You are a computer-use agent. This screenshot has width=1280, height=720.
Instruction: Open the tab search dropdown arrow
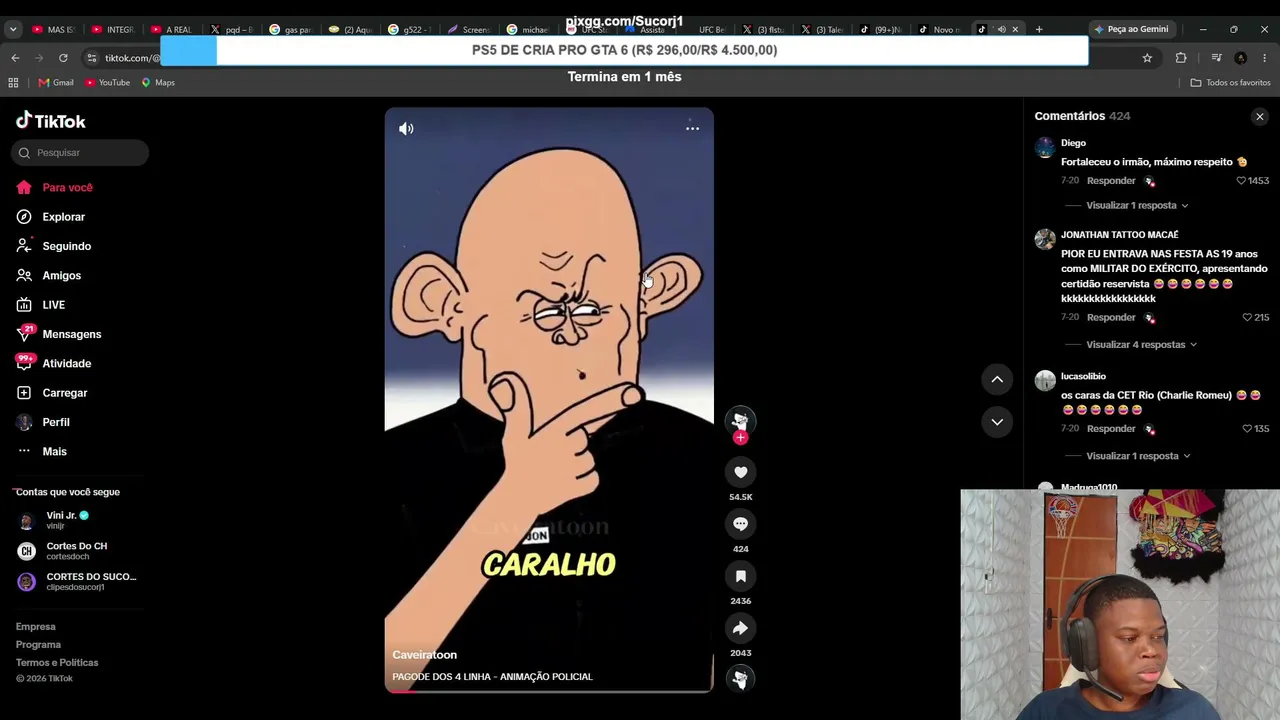pyautogui.click(x=13, y=29)
